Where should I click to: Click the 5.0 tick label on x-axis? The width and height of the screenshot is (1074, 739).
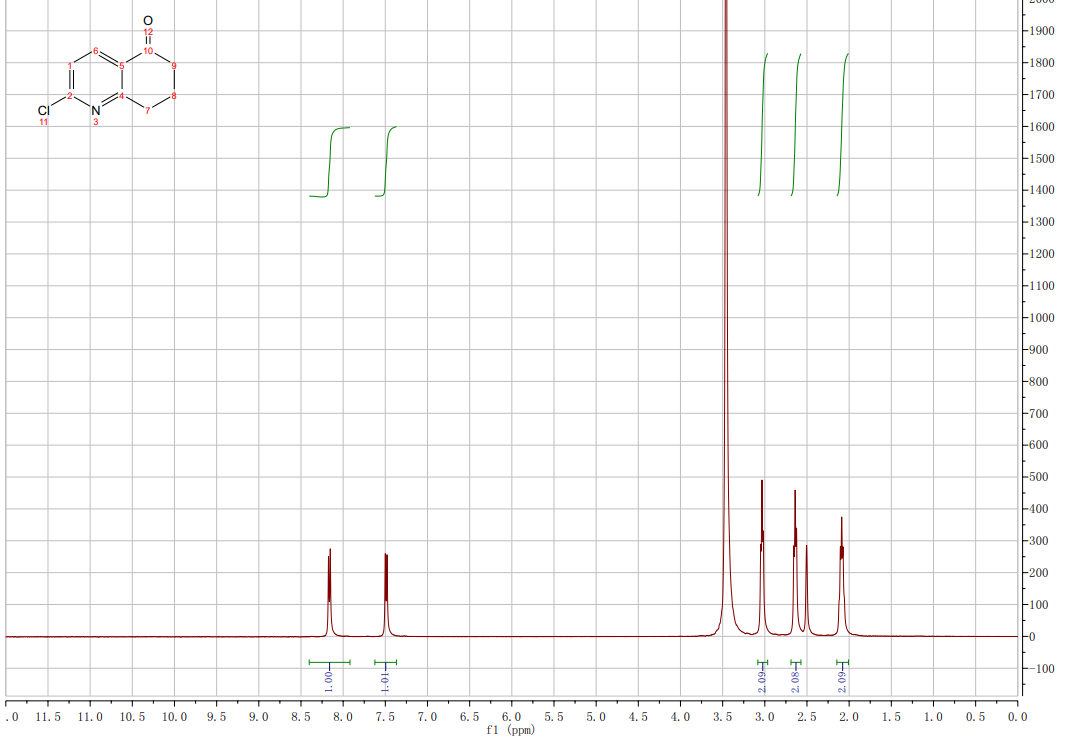point(596,717)
